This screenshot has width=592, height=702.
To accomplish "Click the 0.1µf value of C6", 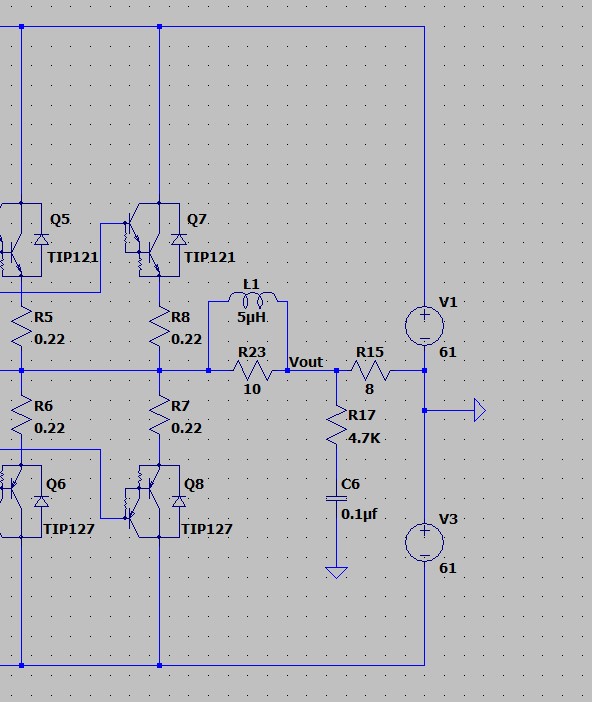I will tap(359, 514).
